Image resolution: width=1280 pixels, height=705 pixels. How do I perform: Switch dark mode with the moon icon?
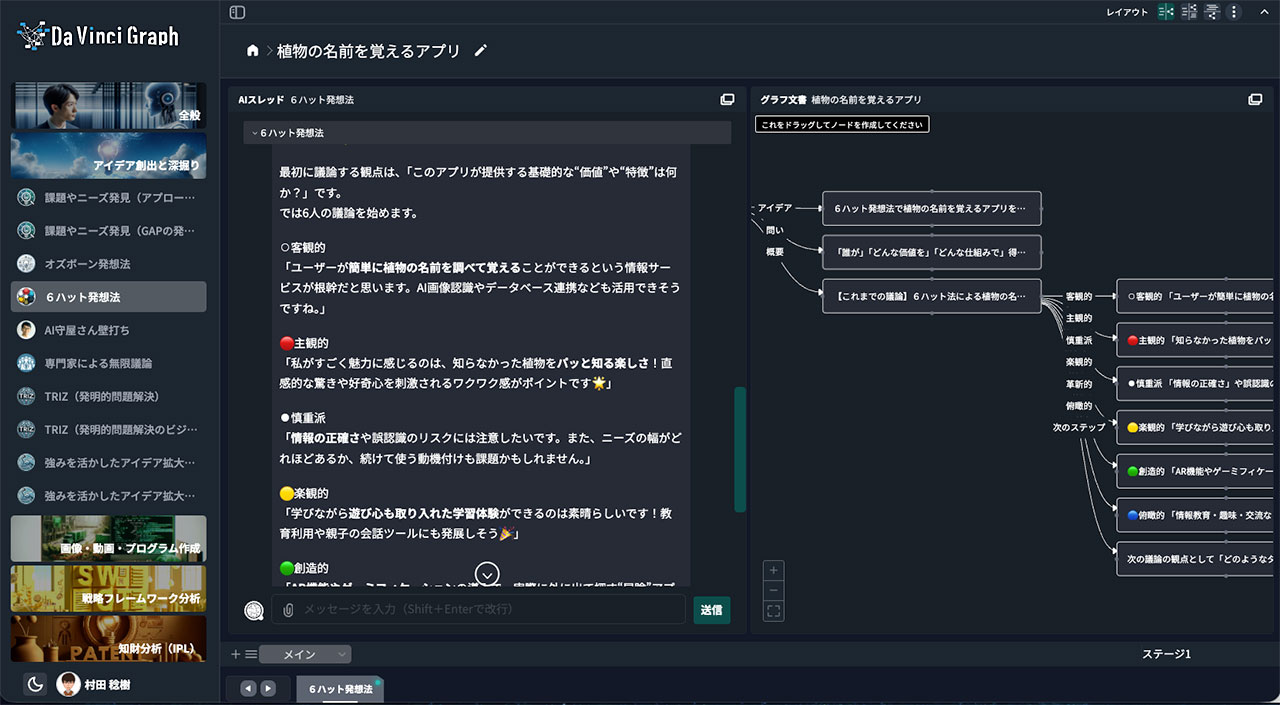35,684
